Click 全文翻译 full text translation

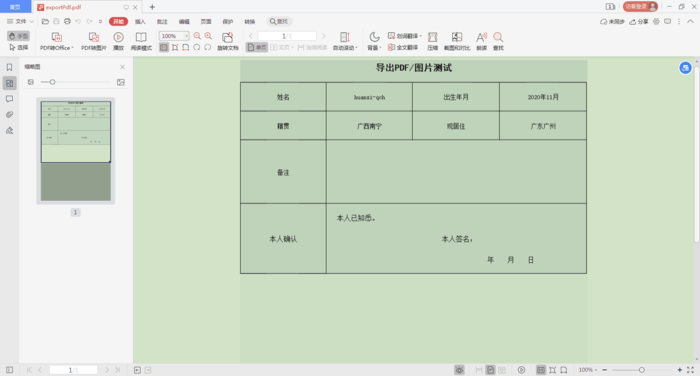click(x=403, y=47)
